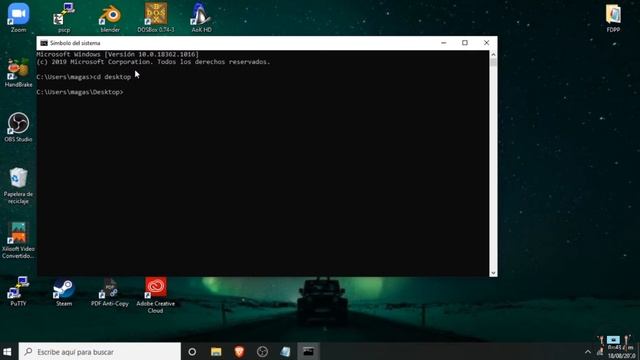Screen dimensions: 640x360
Task: Select the Papelera de reciclaje icon
Action: [x=18, y=185]
